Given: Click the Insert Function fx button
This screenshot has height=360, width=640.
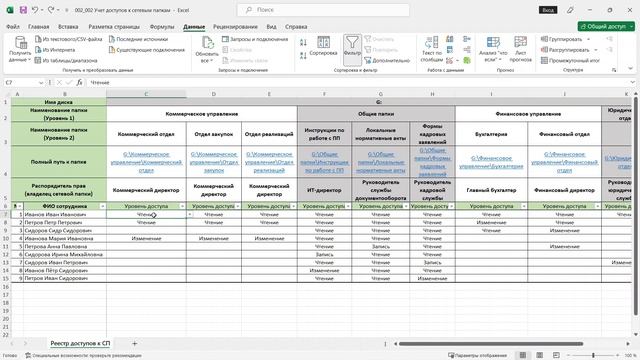Looking at the screenshot, I should pyautogui.click(x=80, y=82).
